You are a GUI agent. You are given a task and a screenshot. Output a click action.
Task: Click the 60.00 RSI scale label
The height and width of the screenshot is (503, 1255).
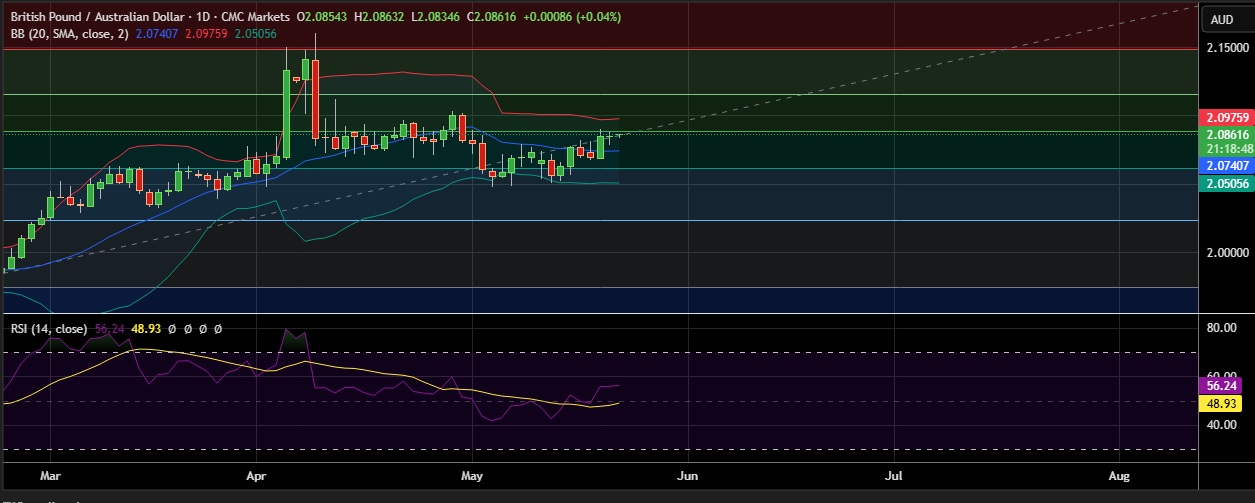tap(1221, 376)
